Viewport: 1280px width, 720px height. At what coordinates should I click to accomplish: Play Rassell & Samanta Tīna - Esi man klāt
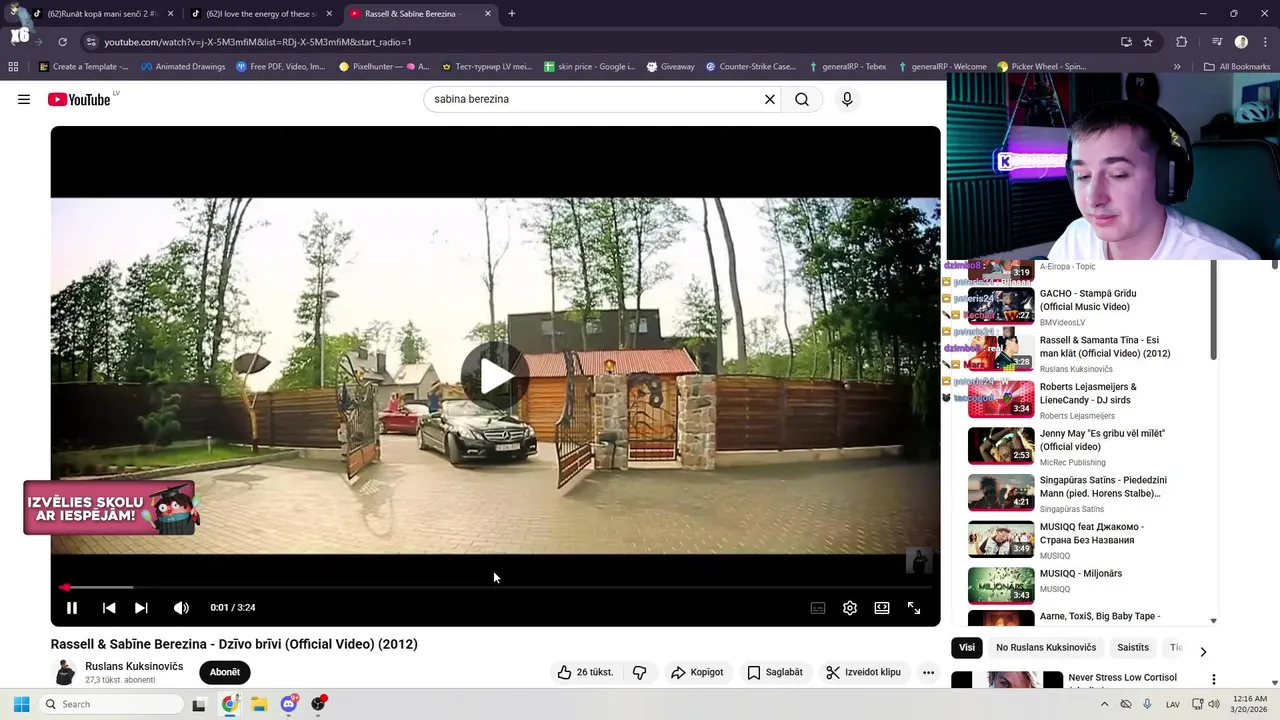pyautogui.click(x=1105, y=346)
